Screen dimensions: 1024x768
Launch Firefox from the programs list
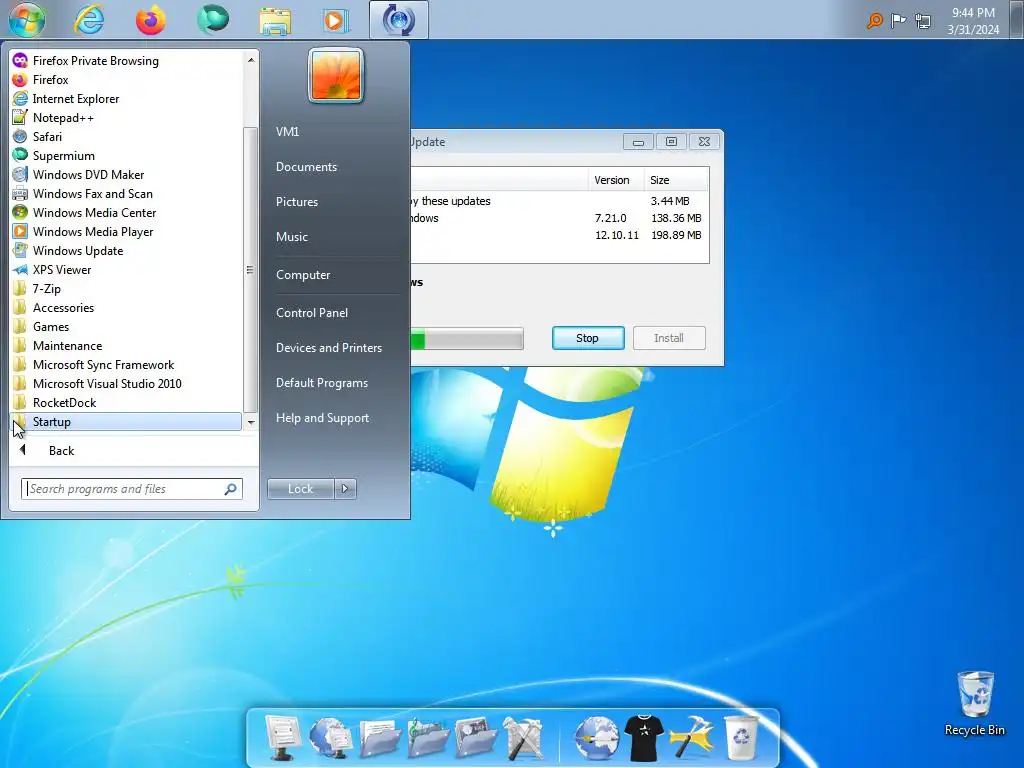tap(126, 80)
